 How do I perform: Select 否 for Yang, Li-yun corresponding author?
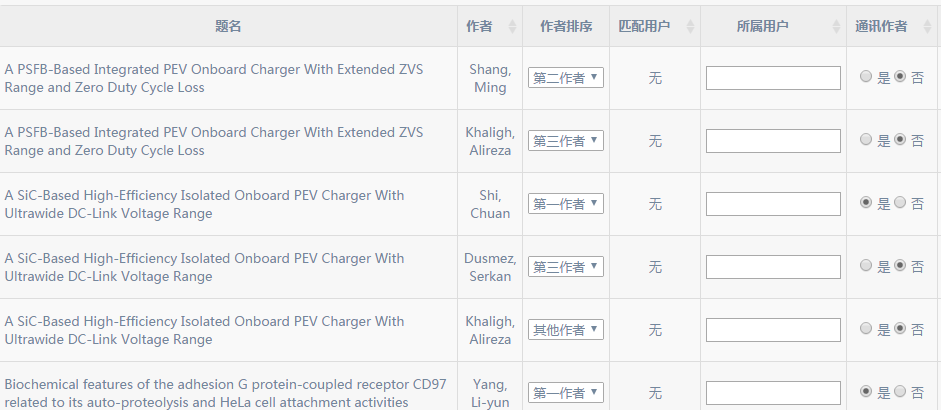tap(900, 391)
